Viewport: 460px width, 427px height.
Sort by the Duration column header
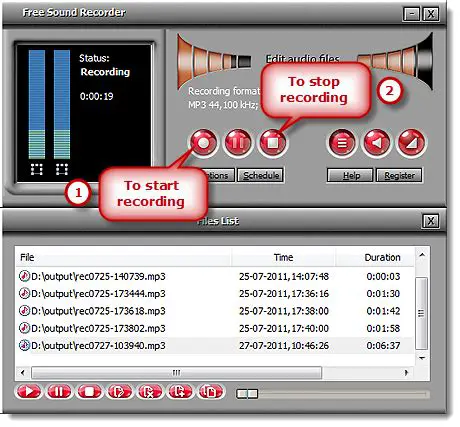pyautogui.click(x=375, y=257)
